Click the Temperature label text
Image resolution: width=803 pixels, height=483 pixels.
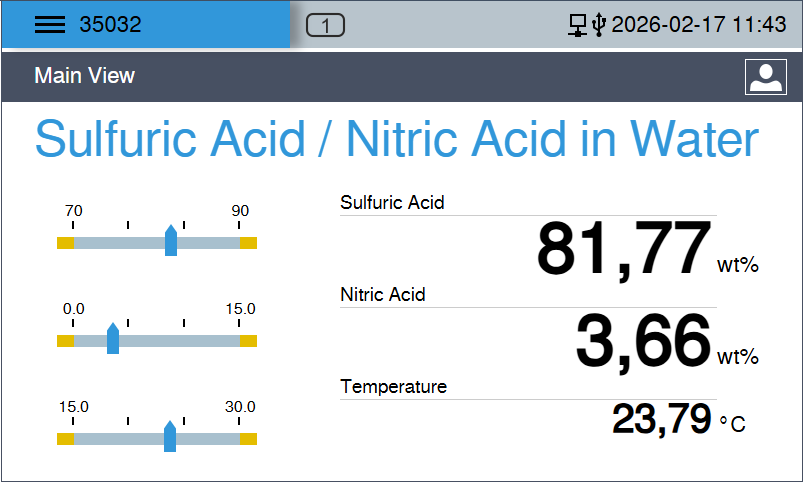(393, 386)
